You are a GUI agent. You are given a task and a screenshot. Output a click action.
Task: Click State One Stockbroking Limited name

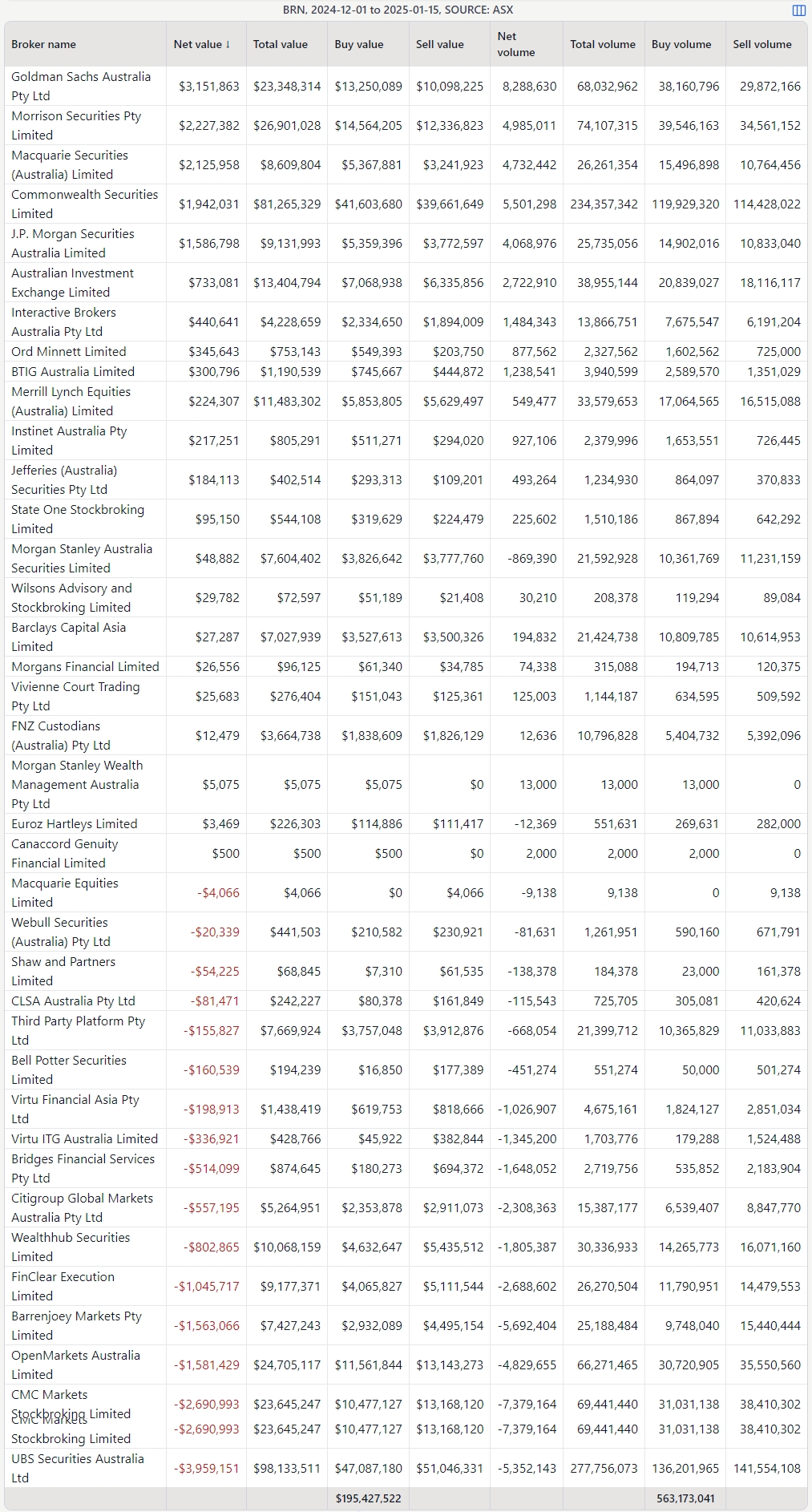78,519
